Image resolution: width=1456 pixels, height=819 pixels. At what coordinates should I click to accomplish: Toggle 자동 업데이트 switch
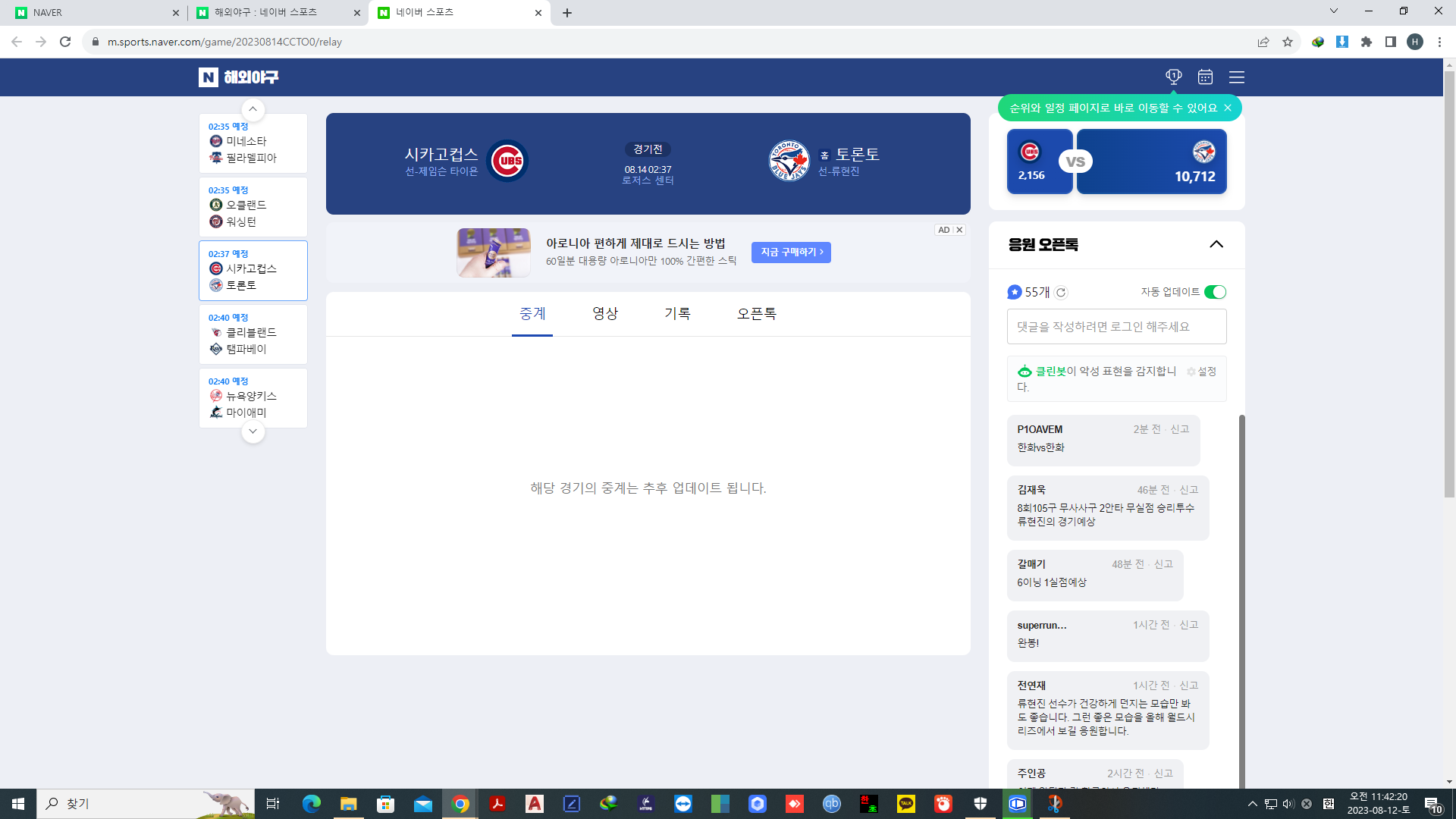pos(1215,292)
